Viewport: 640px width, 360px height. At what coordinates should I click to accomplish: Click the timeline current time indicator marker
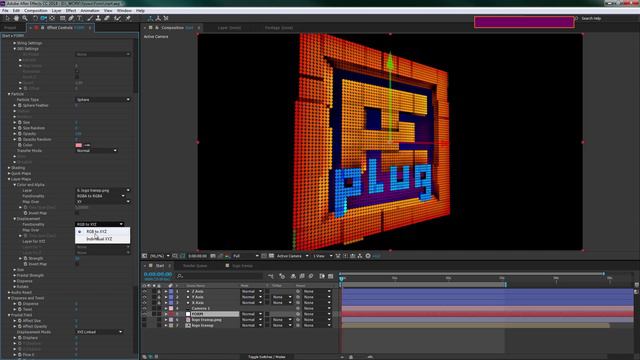pos(342,279)
